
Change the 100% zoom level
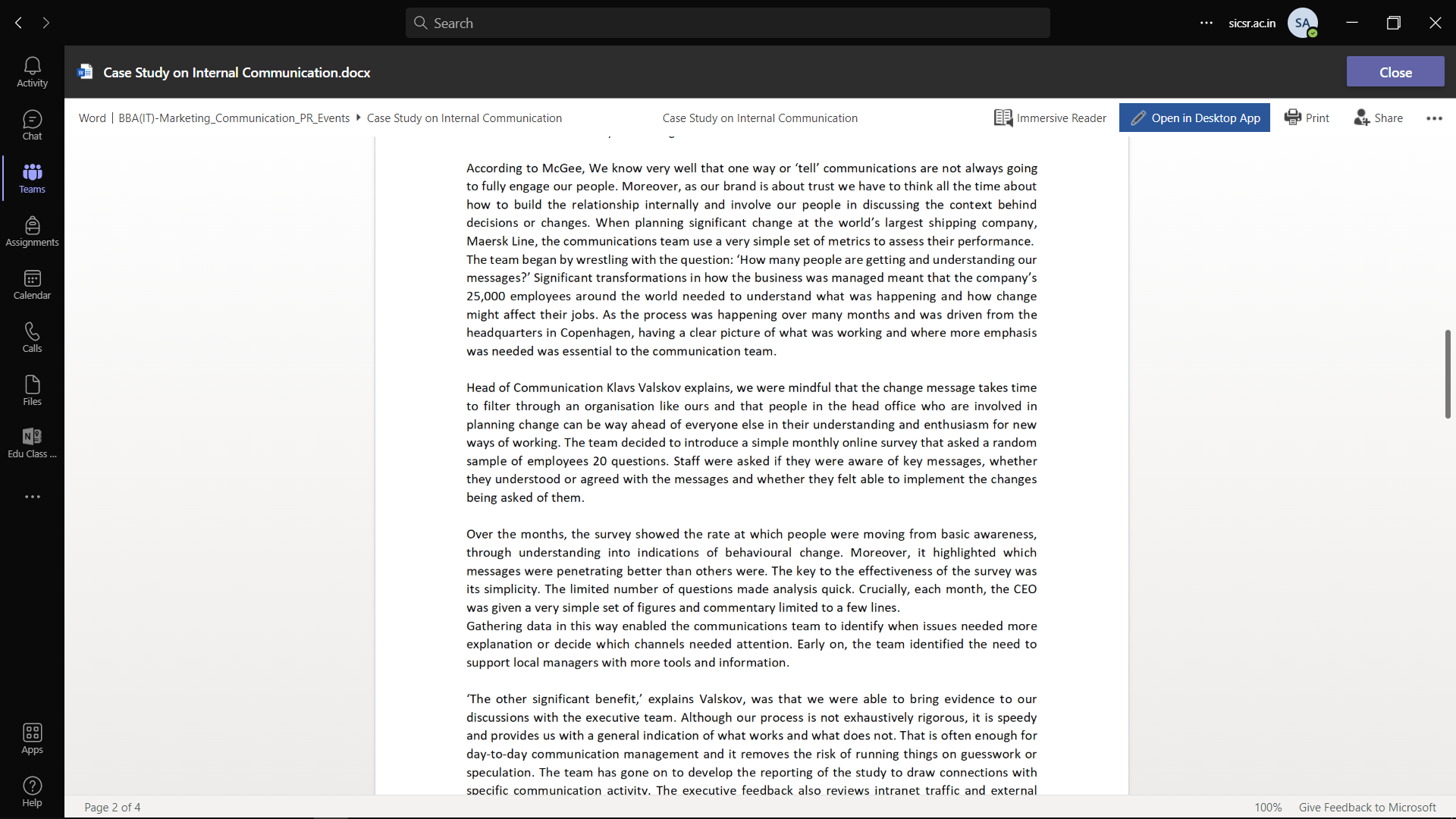click(1269, 807)
